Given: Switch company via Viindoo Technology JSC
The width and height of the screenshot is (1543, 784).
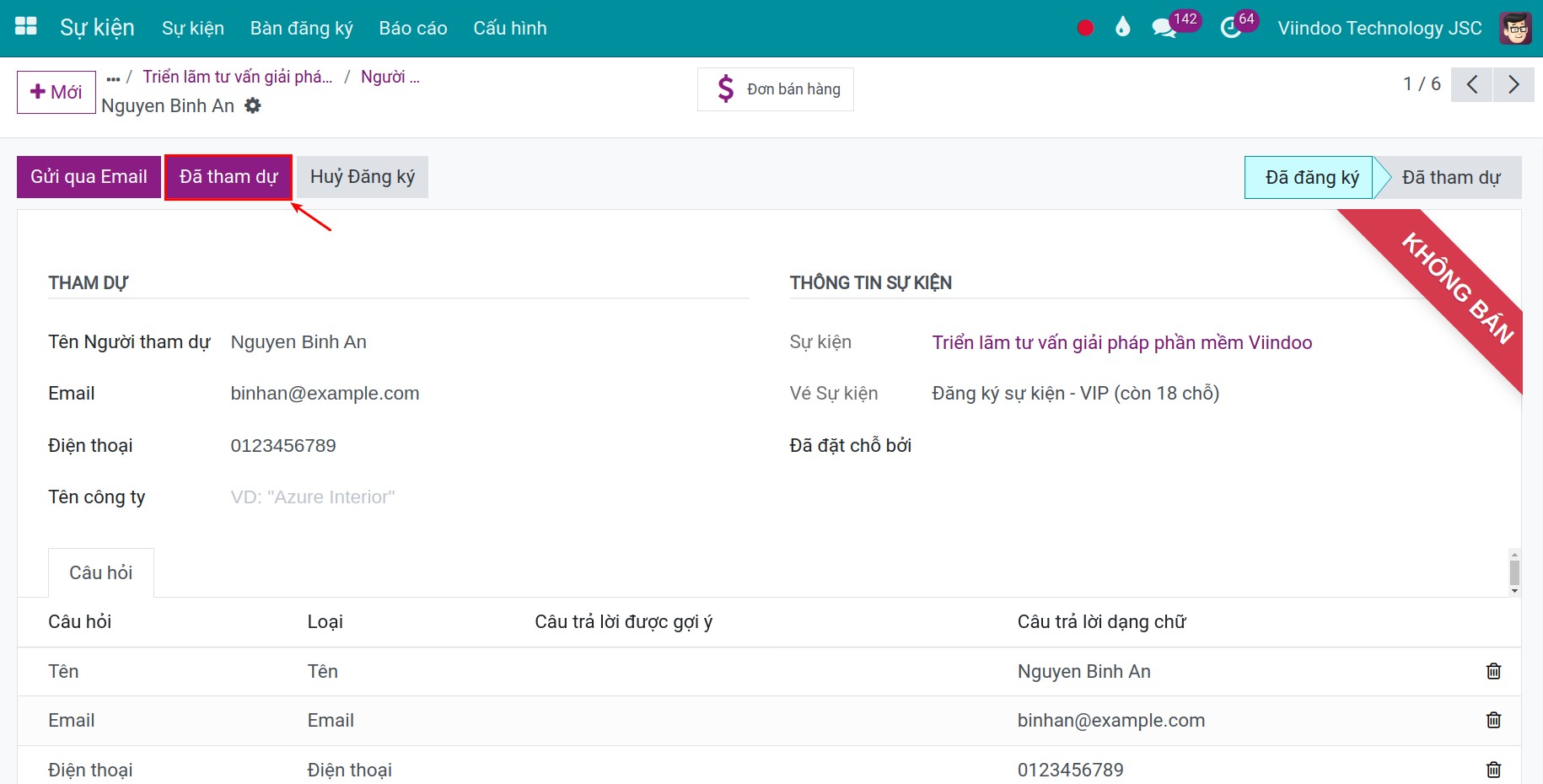Looking at the screenshot, I should [x=1379, y=28].
